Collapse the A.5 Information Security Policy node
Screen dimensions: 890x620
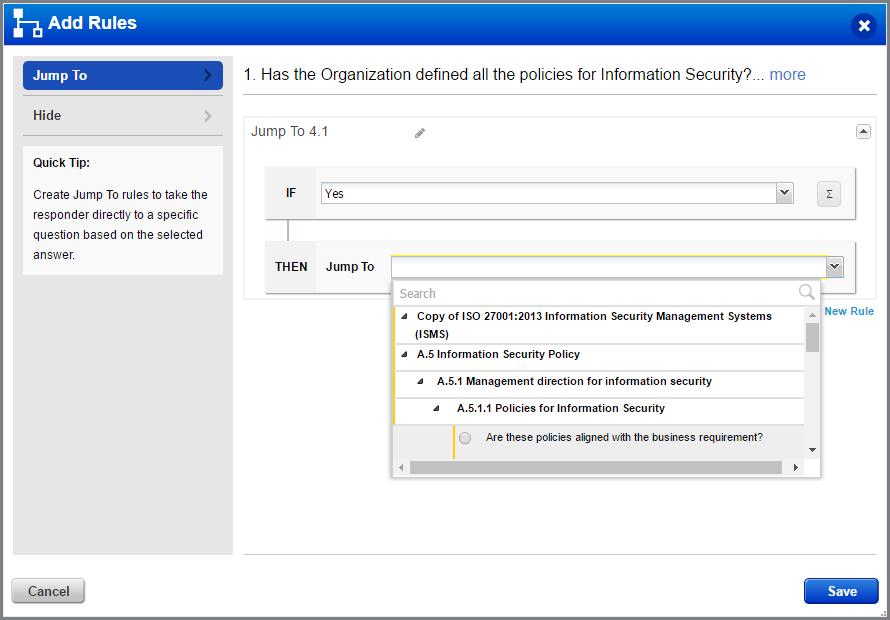point(404,354)
